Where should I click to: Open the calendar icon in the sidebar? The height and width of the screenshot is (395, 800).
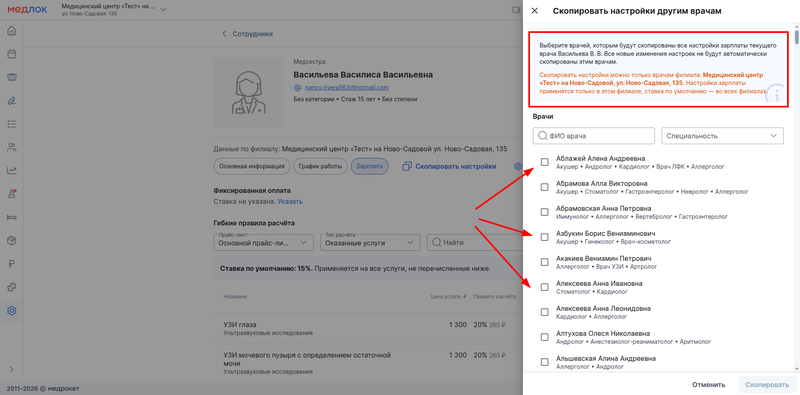pos(12,54)
